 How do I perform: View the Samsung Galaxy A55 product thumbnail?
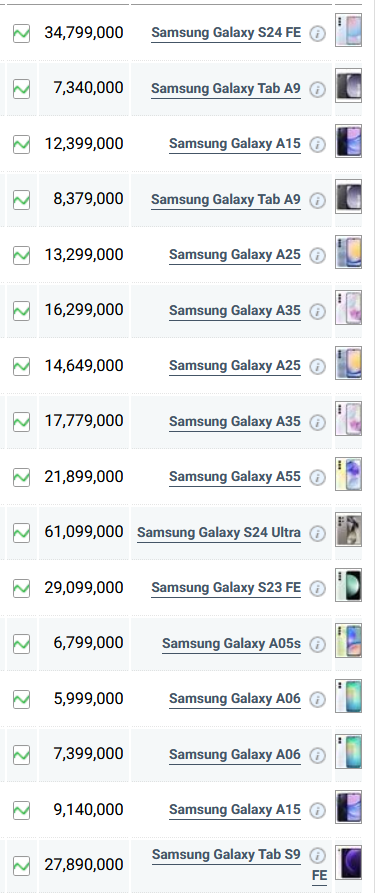point(348,474)
